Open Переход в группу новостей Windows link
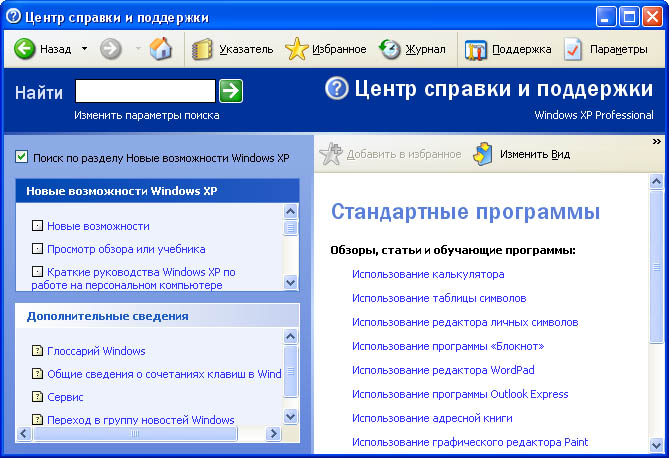 [x=141, y=420]
